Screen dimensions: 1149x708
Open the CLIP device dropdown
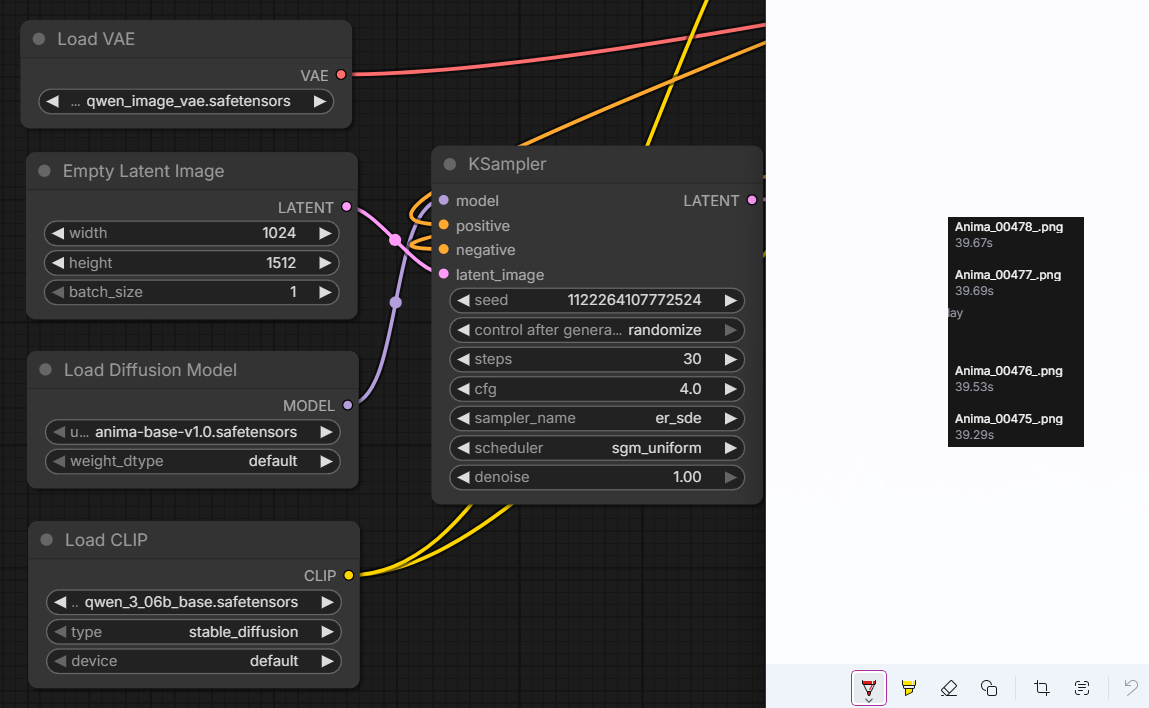(x=194, y=660)
